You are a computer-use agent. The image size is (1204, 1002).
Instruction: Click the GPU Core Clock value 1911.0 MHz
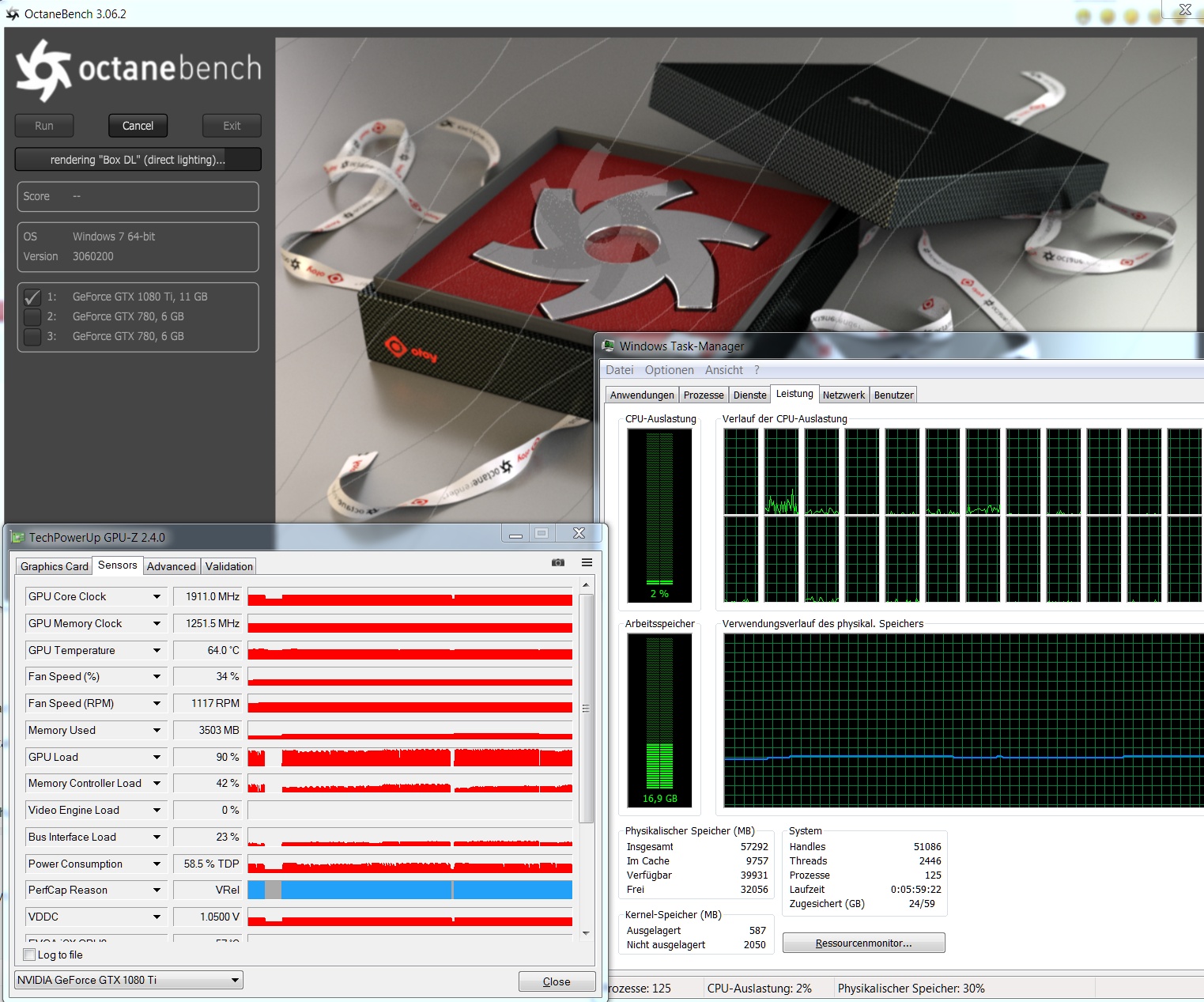[x=207, y=597]
